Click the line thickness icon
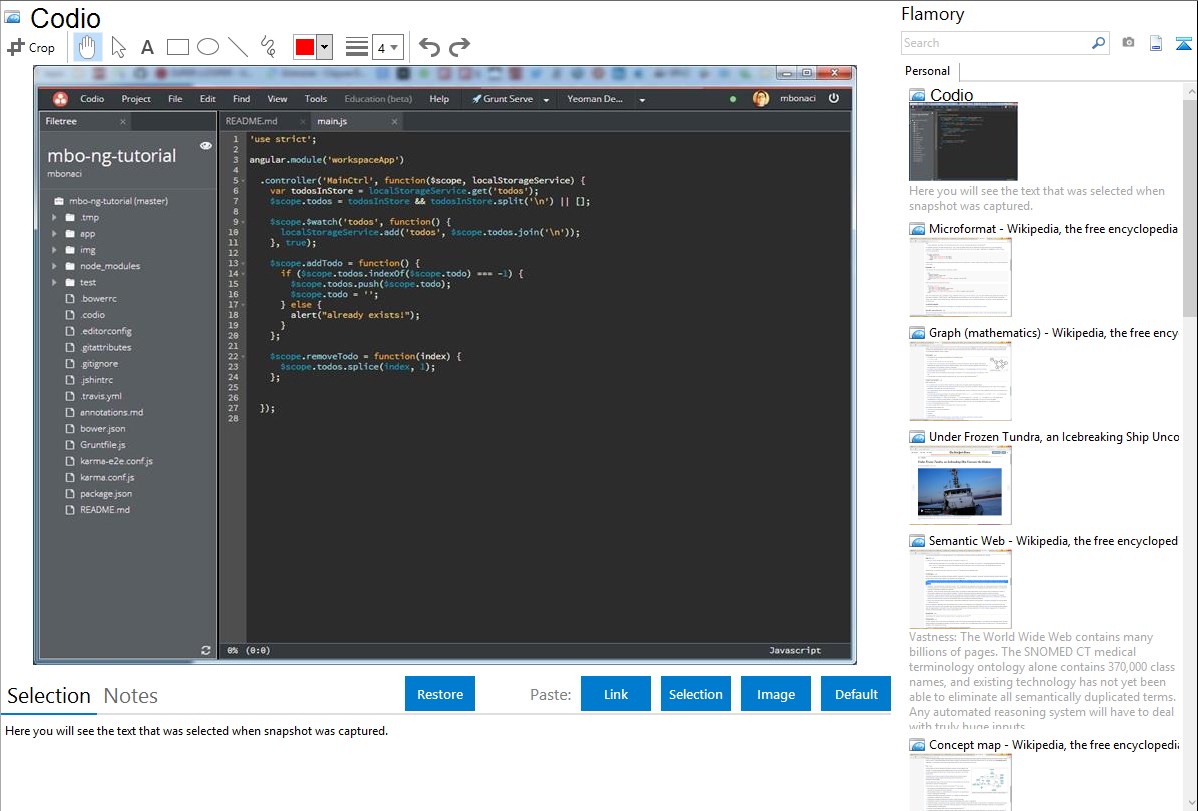Viewport: 1198px width, 811px height. [x=357, y=47]
